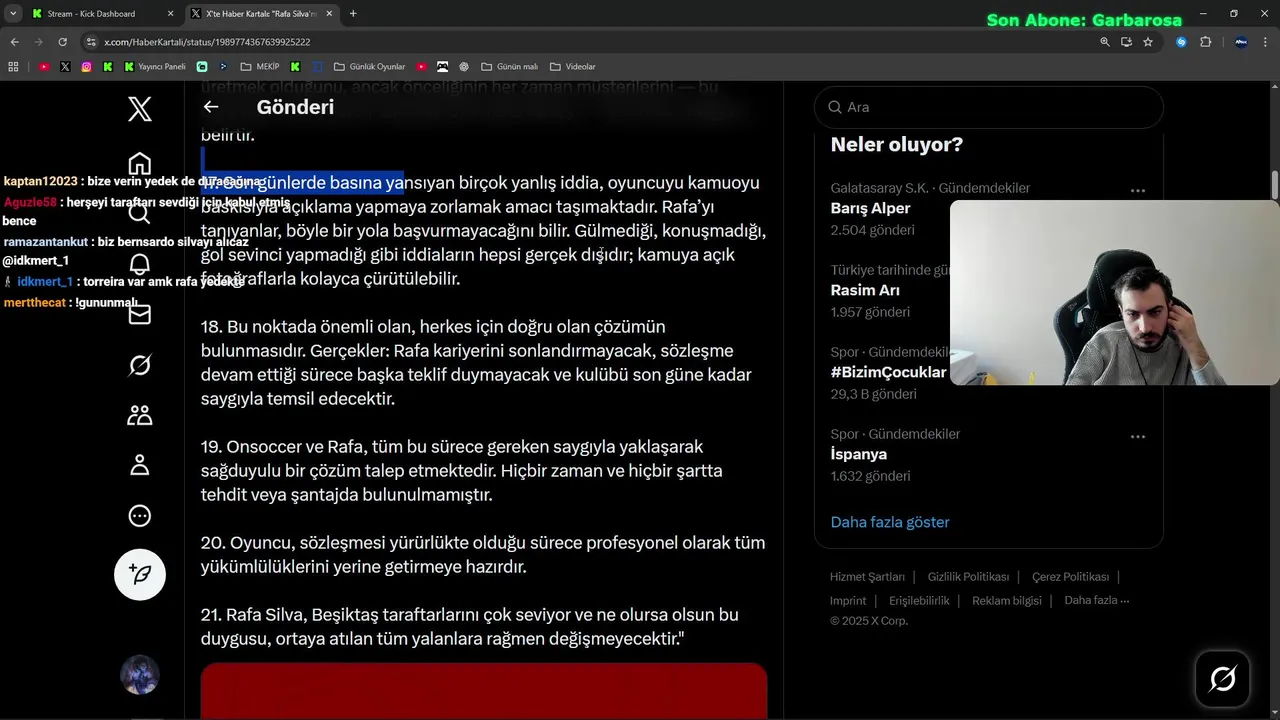This screenshot has width=1280, height=720.
Task: Open account avatar at sidebar bottom
Action: [x=140, y=675]
